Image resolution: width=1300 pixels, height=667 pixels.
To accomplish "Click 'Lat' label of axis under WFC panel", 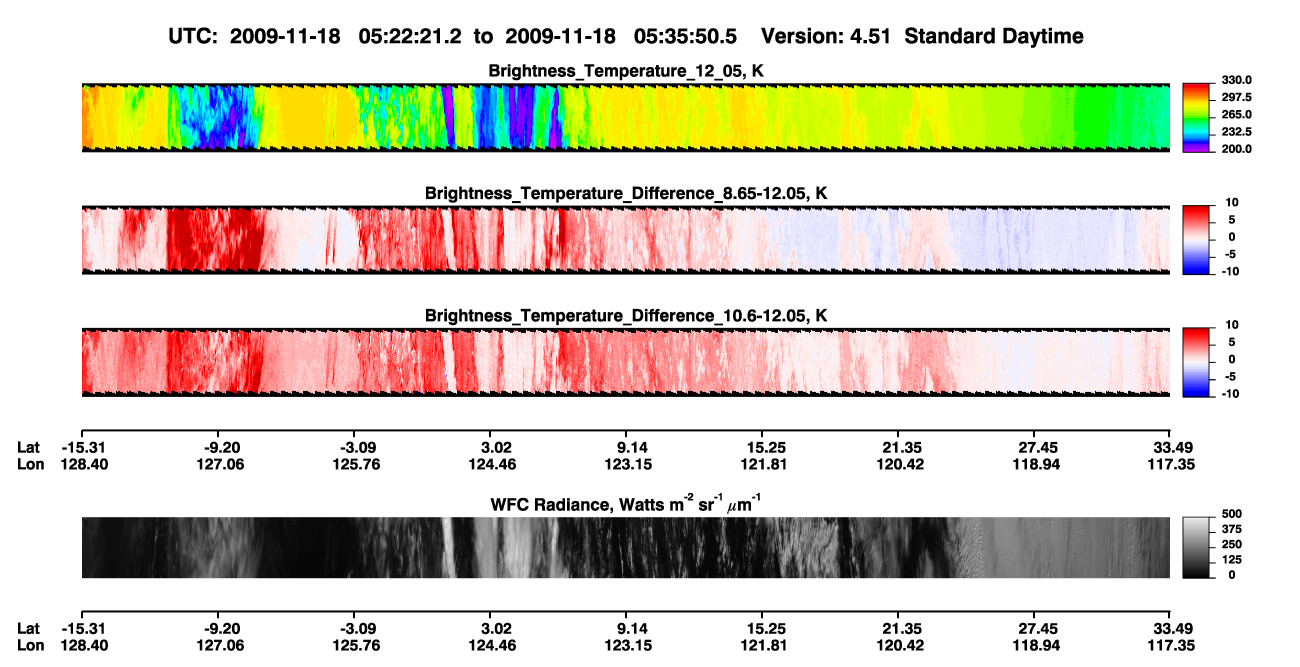I will tap(29, 629).
